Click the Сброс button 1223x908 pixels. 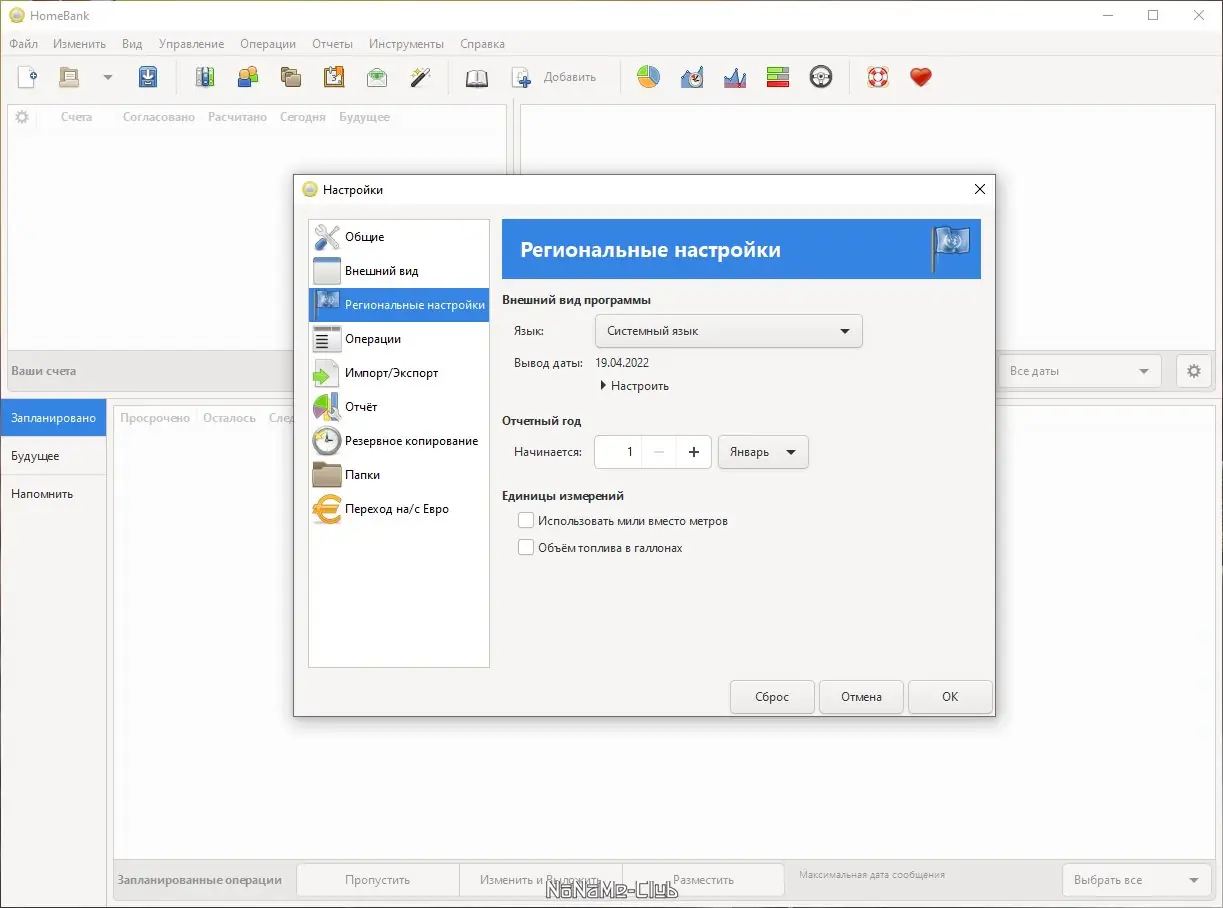click(772, 697)
